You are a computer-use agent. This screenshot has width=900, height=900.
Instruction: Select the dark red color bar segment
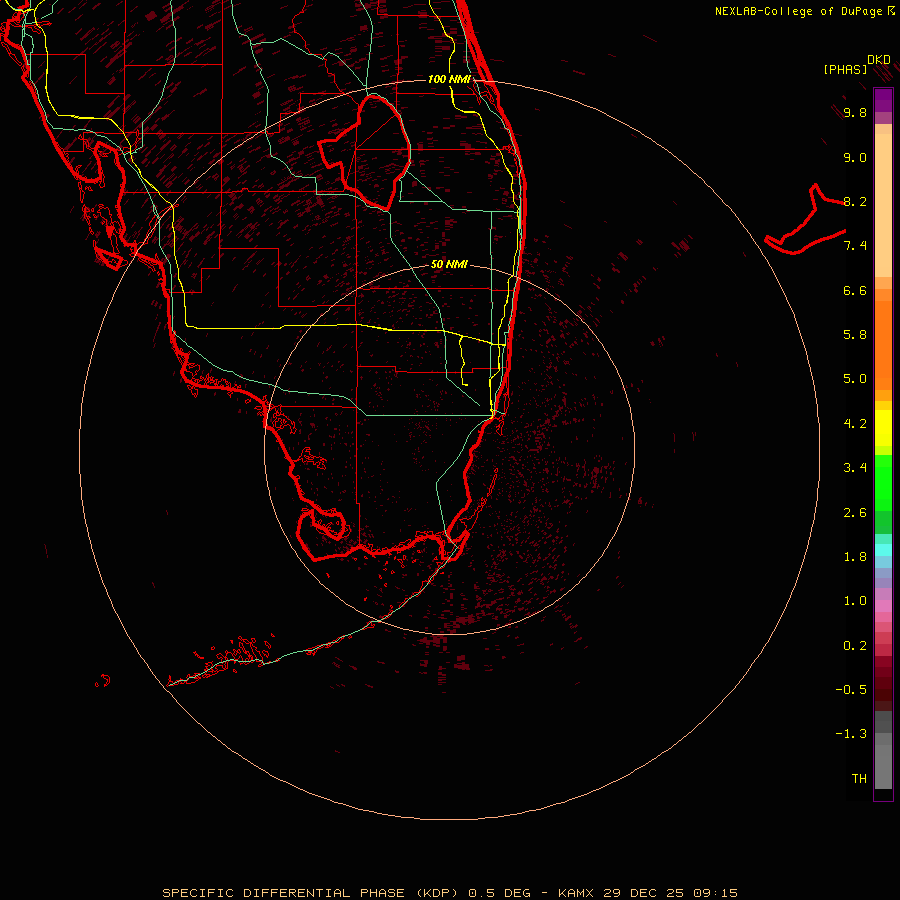click(883, 683)
